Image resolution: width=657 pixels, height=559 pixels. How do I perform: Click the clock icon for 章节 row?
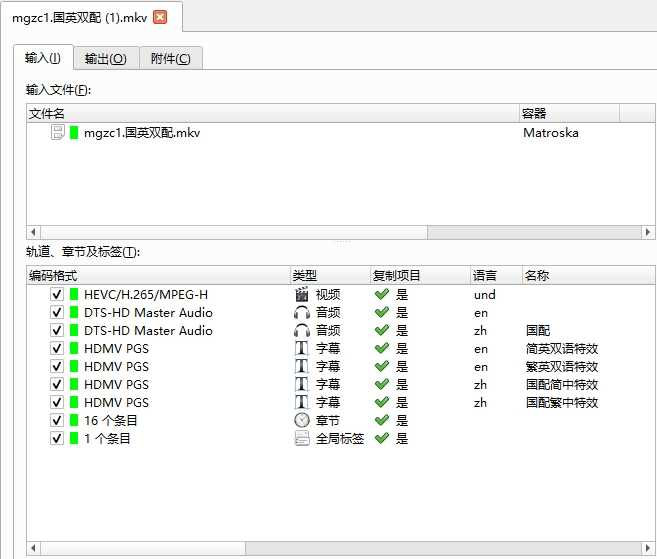click(x=302, y=420)
